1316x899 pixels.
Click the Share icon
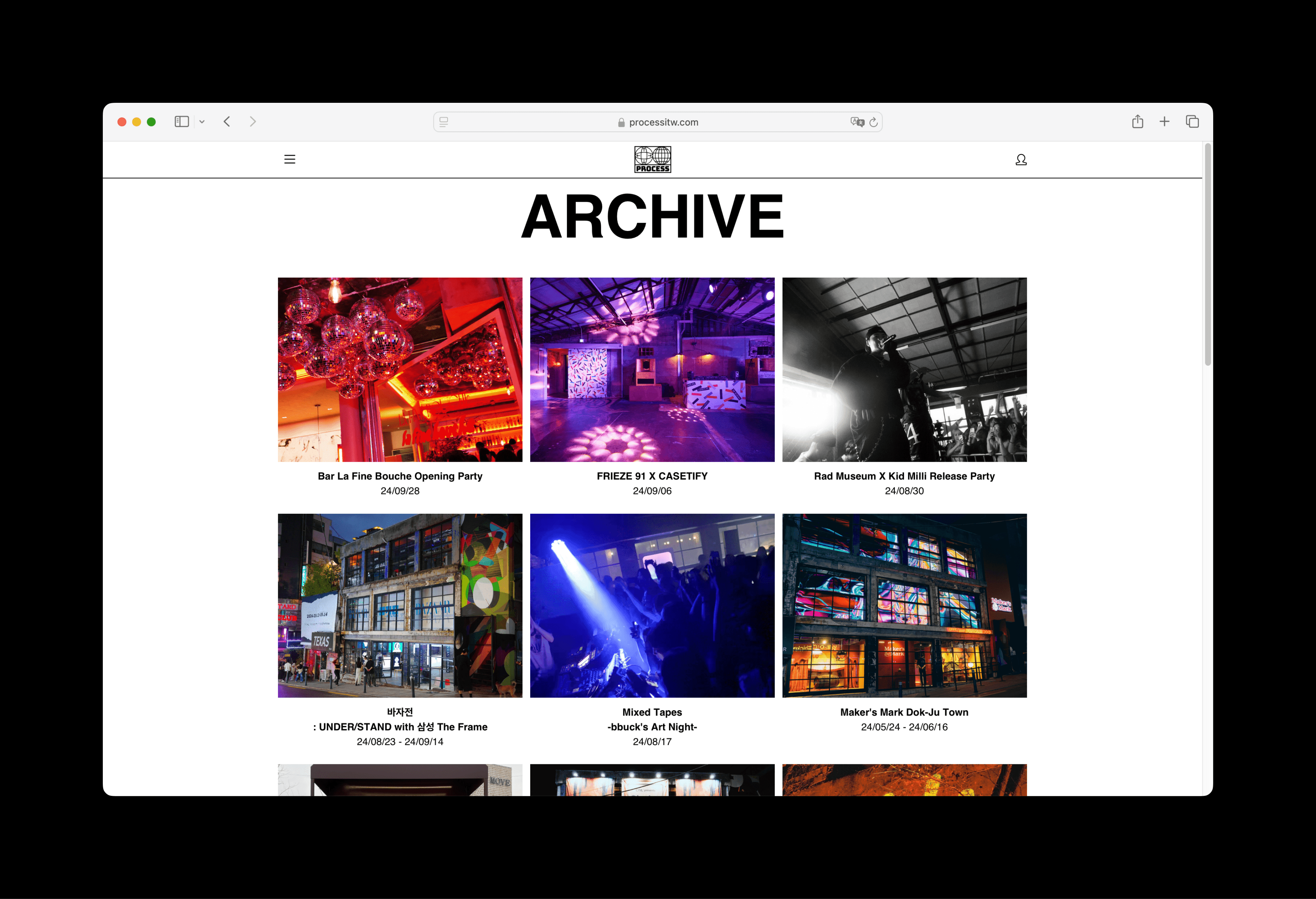(1137, 122)
